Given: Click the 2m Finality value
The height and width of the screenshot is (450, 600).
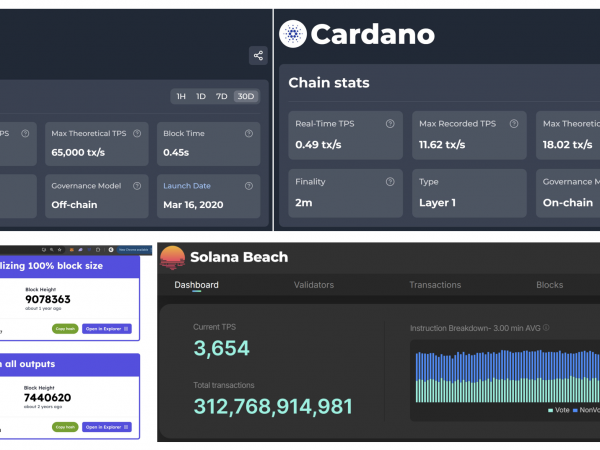Looking at the screenshot, I should coord(303,203).
